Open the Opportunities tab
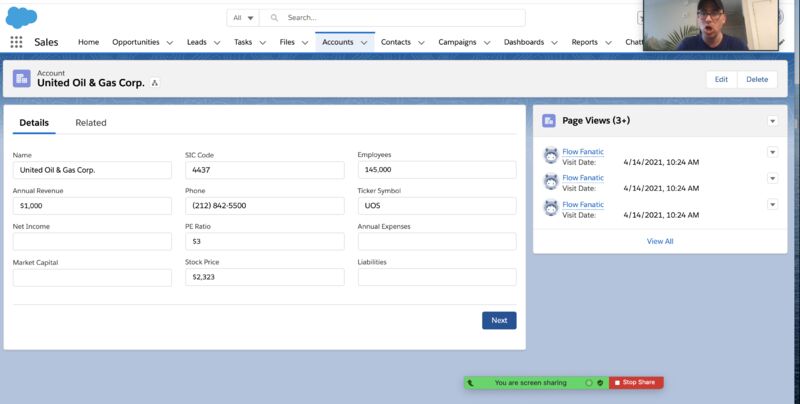 pyautogui.click(x=136, y=42)
